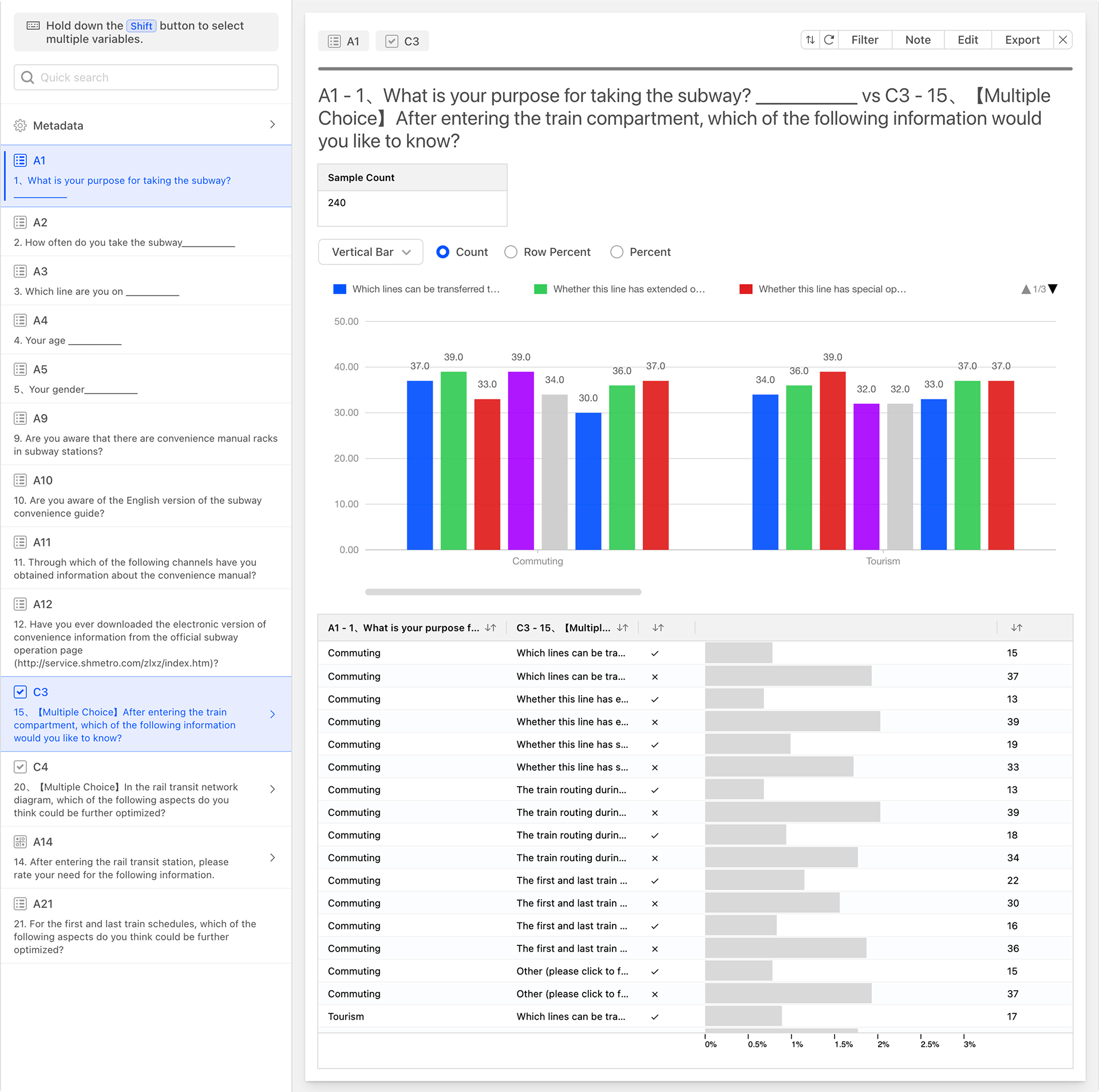
Task: Select the A1 variable chip tab
Action: pyautogui.click(x=344, y=41)
